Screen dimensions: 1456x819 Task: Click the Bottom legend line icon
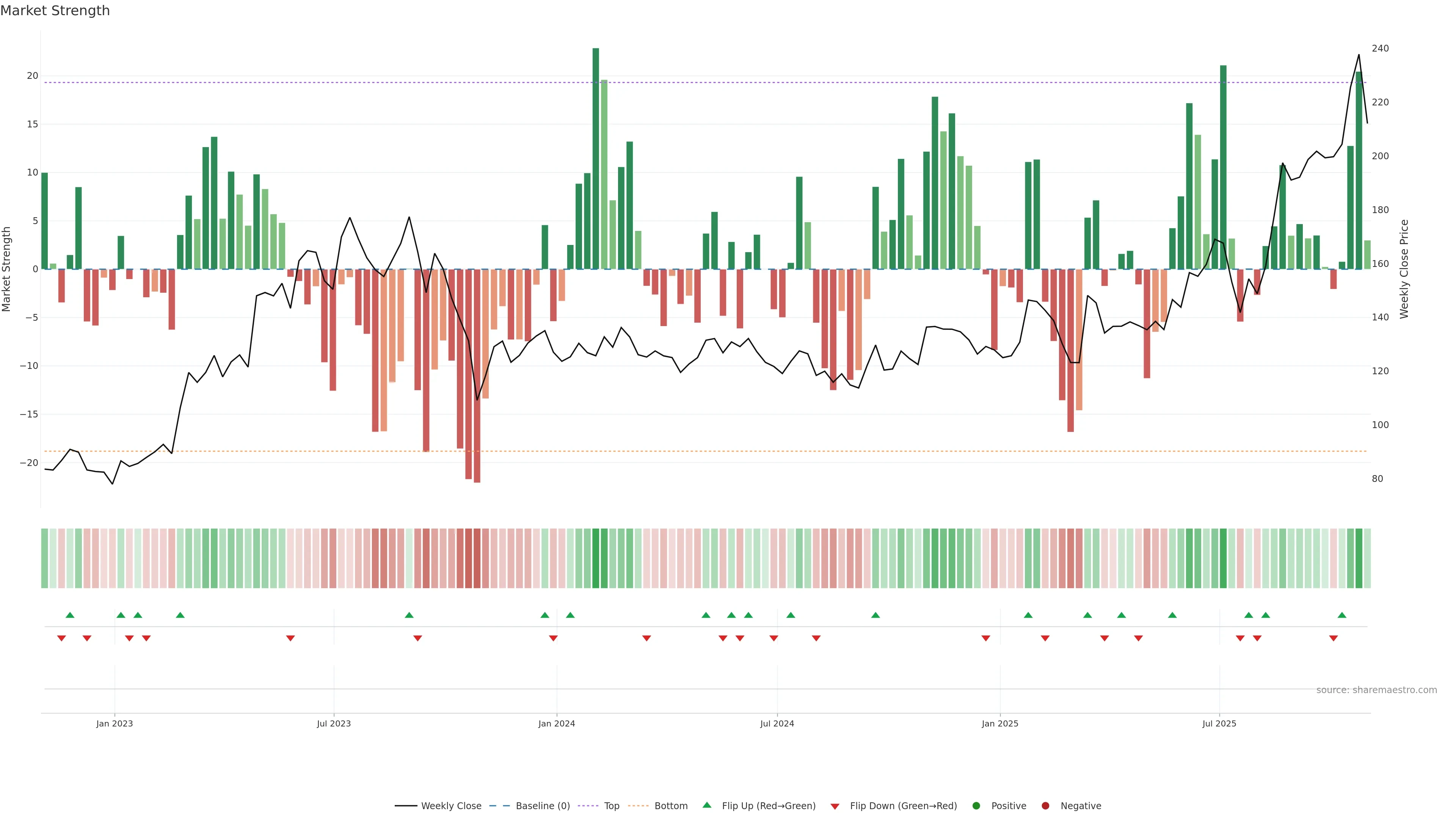(638, 806)
